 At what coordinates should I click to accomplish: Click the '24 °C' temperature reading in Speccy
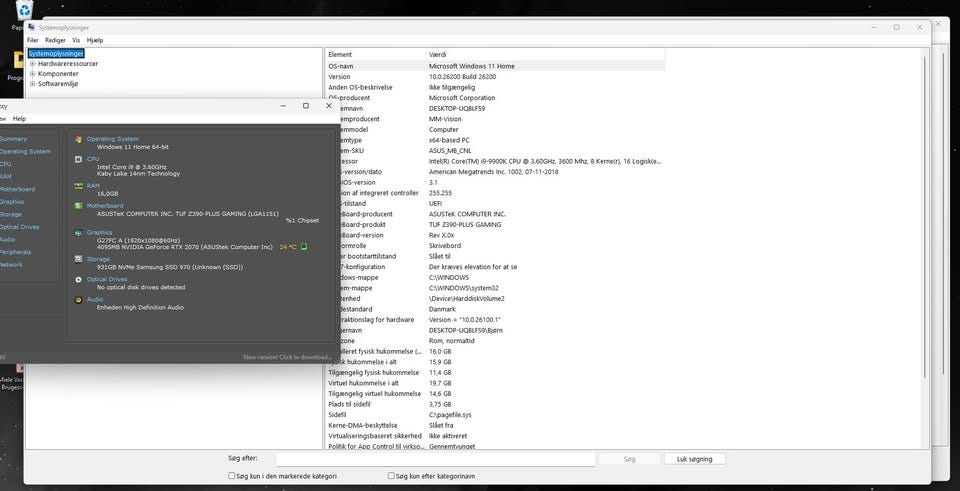288,247
